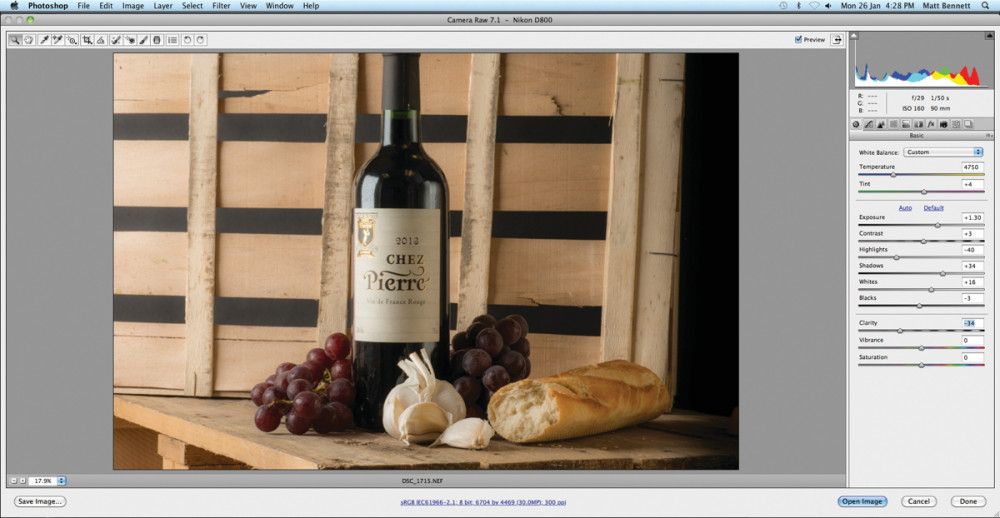
Task: Select the Adjustment Brush tool
Action: click(144, 40)
